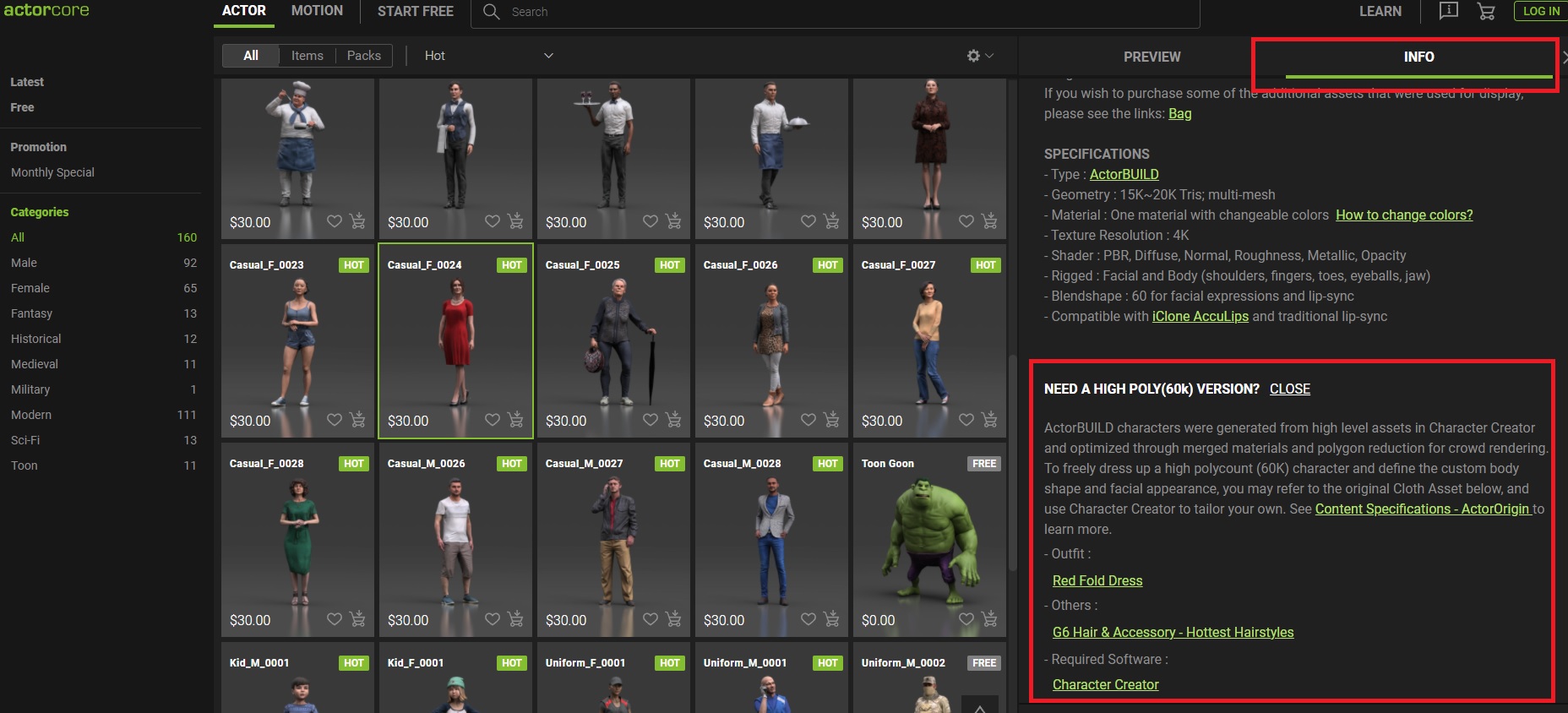Open the shopping cart in header

[1486, 11]
